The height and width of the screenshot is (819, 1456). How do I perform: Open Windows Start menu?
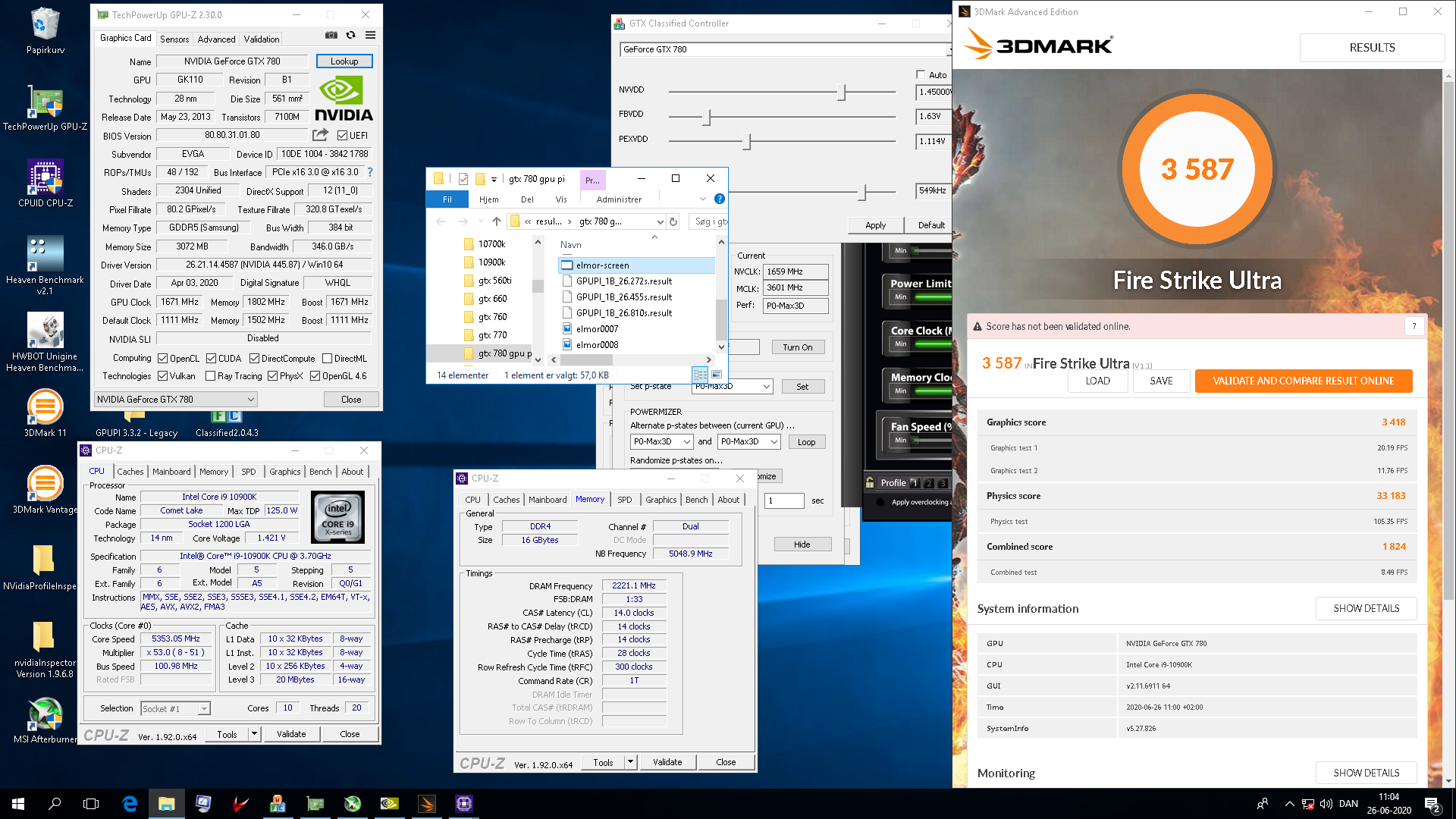coord(18,804)
